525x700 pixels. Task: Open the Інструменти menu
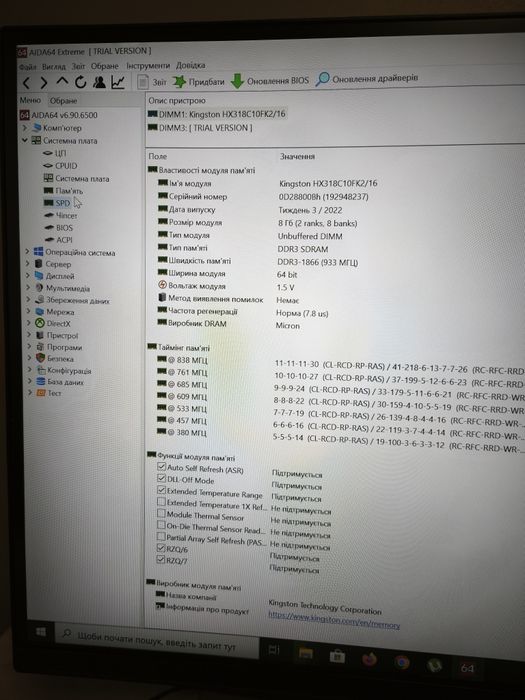point(148,66)
